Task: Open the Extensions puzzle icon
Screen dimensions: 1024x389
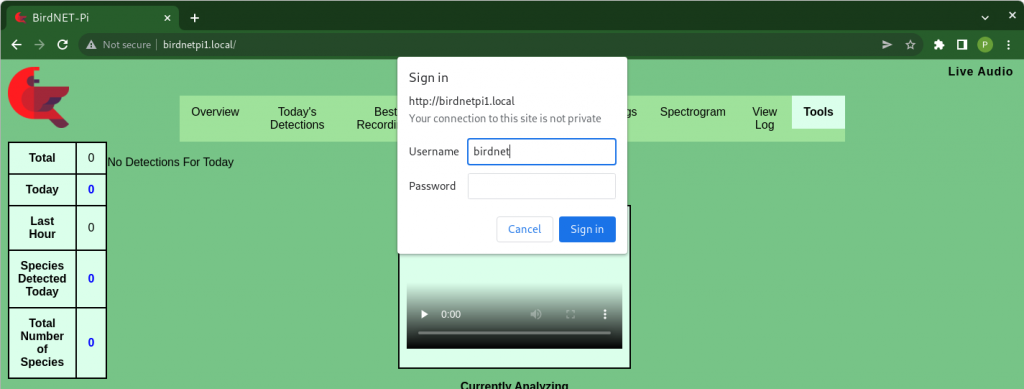Action: pos(939,44)
